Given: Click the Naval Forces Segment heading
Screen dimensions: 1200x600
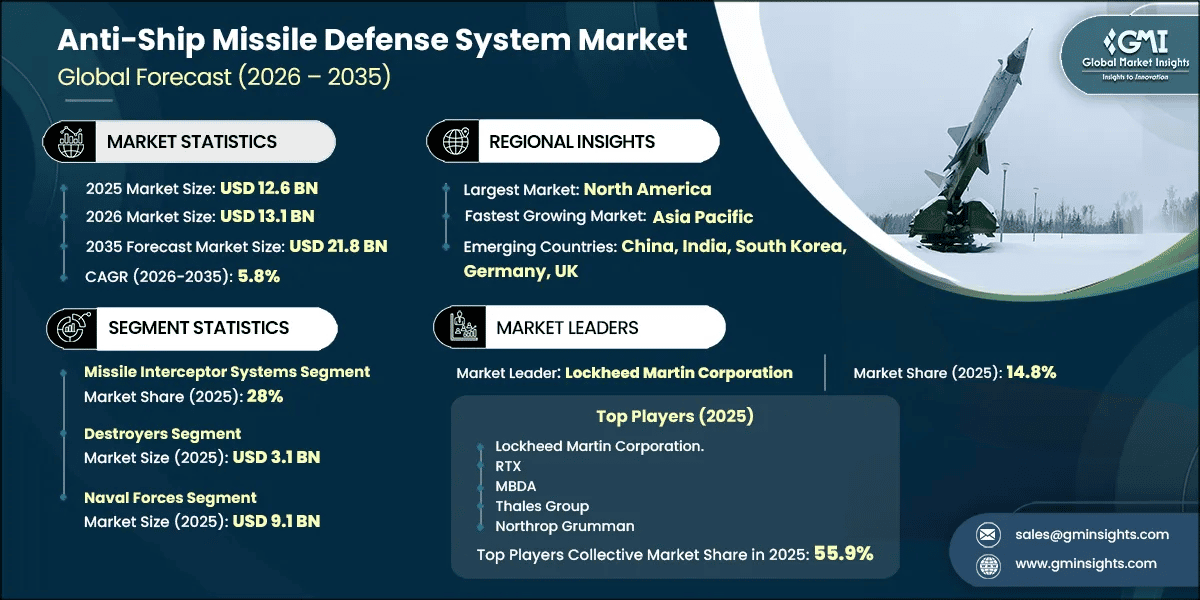Looking at the screenshot, I should coord(170,497).
